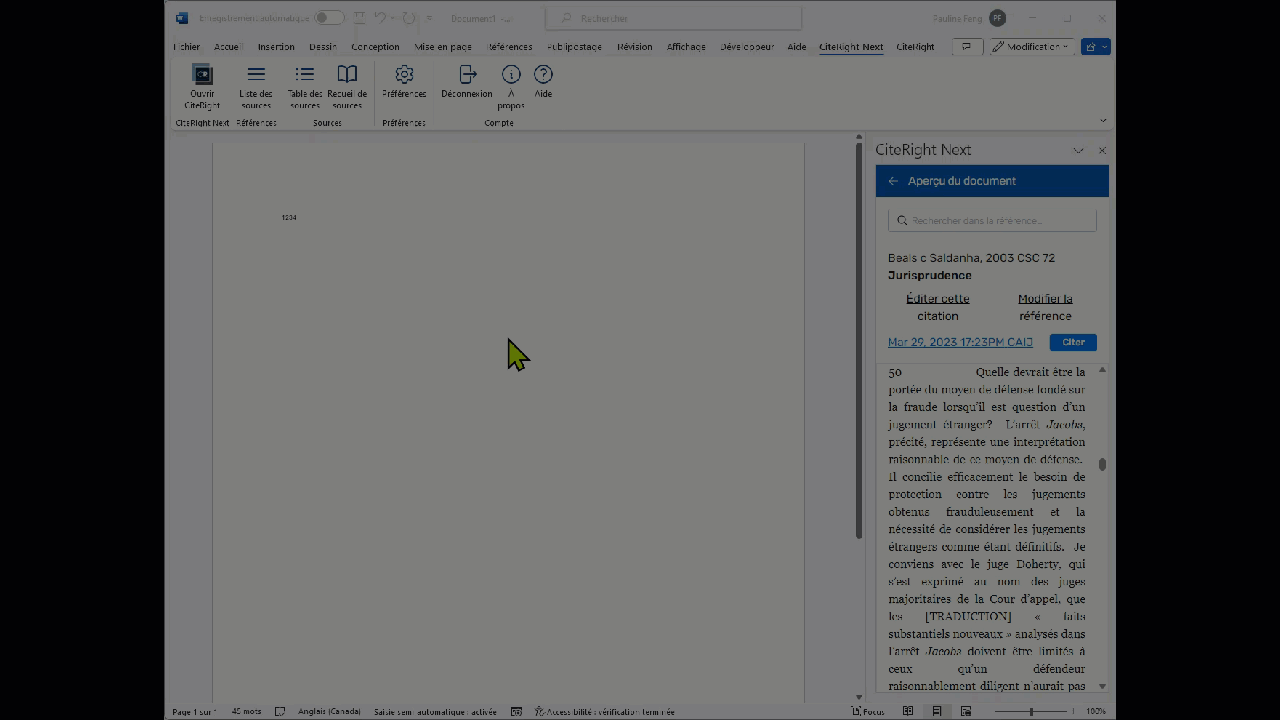Screen dimensions: 1280x720
Task: Switch to the Révision tab
Action: pos(634,47)
